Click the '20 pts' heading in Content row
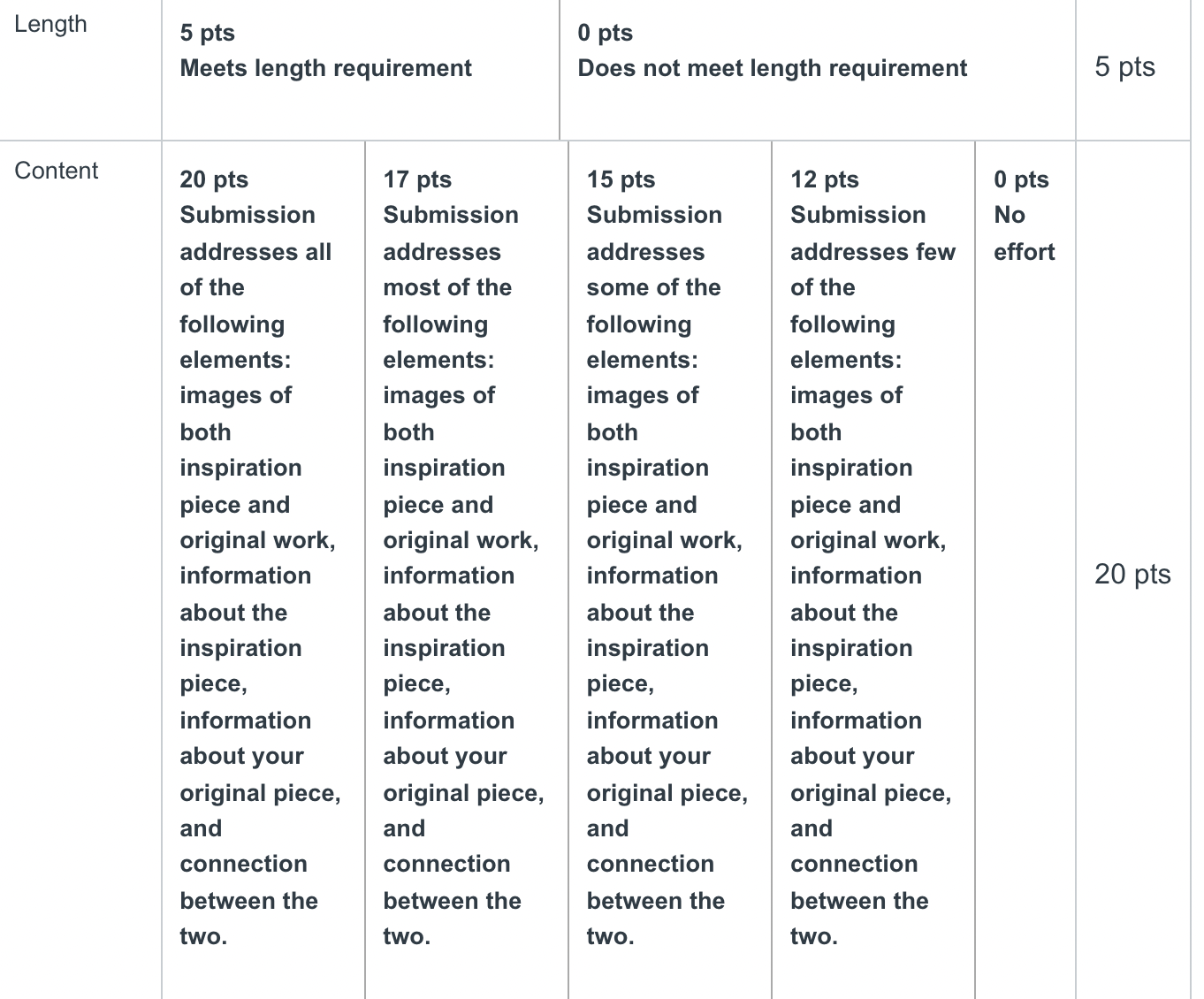1204x999 pixels. coord(214,179)
